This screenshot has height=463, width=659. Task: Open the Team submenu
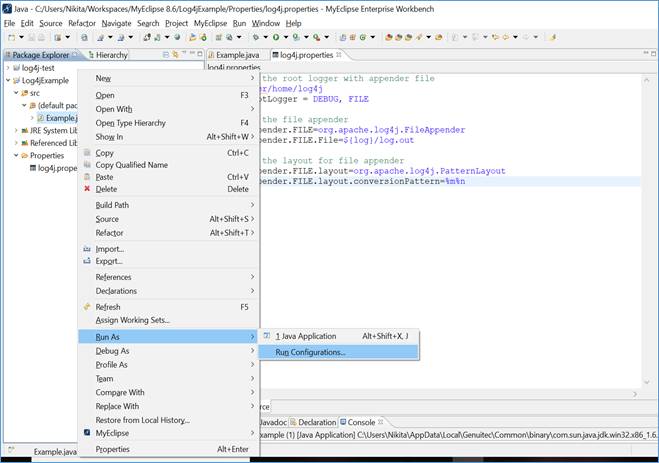click(x=169, y=379)
